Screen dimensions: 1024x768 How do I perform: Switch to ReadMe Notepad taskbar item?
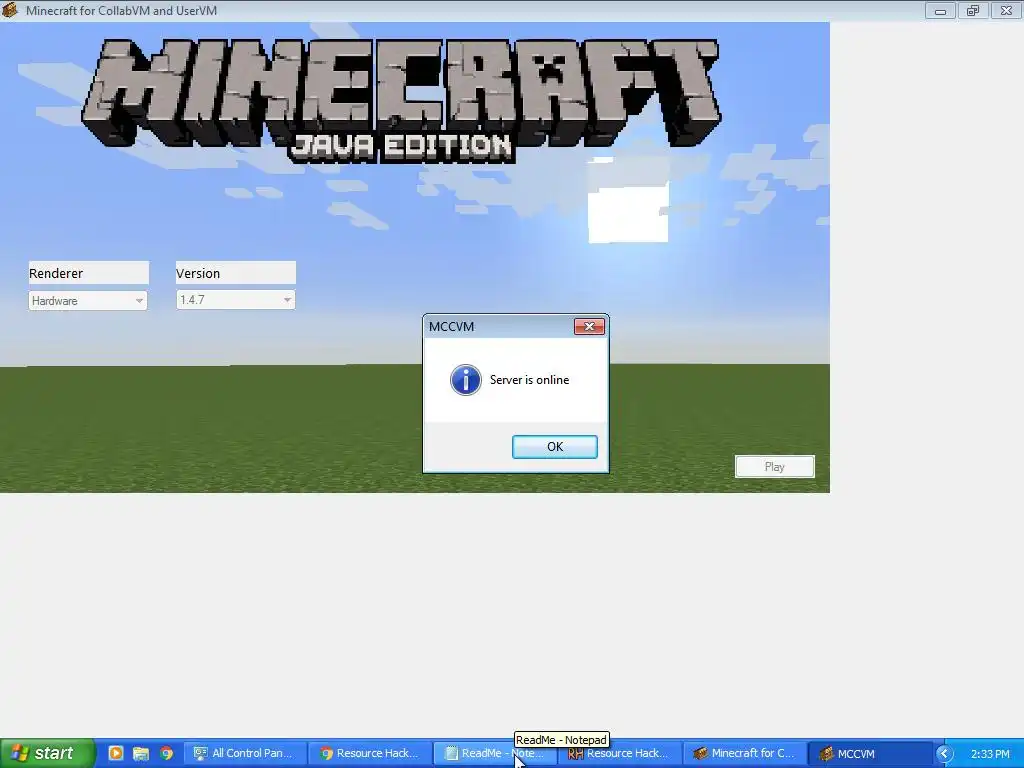(x=494, y=754)
